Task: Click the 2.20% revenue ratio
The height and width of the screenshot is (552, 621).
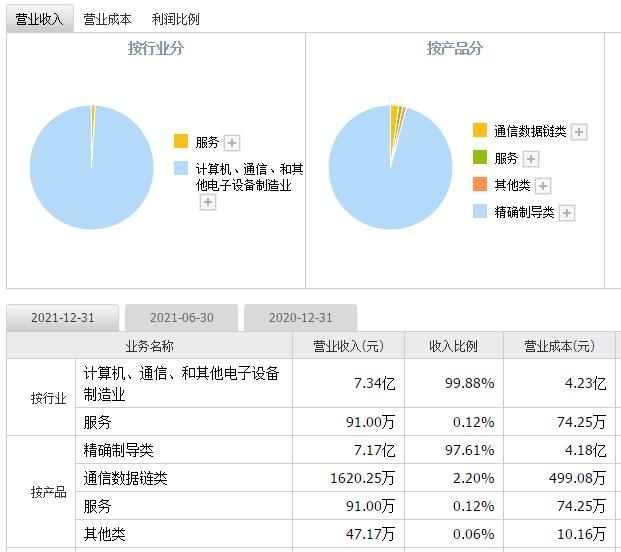Action: (474, 478)
